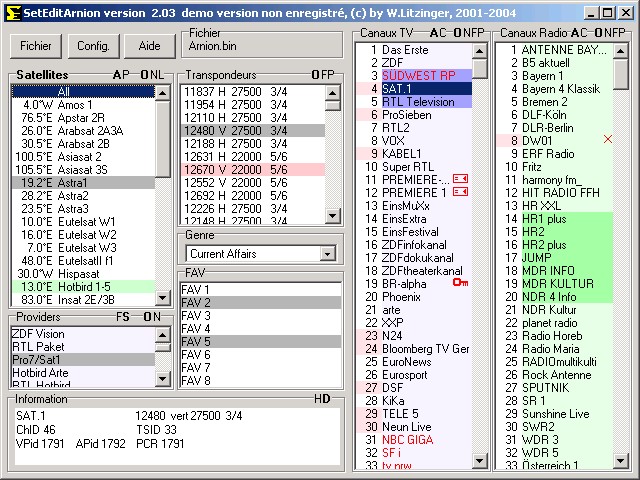The image size is (640, 480).
Task: Click the SetEditArnion icon in the title bar
Action: click(12, 12)
